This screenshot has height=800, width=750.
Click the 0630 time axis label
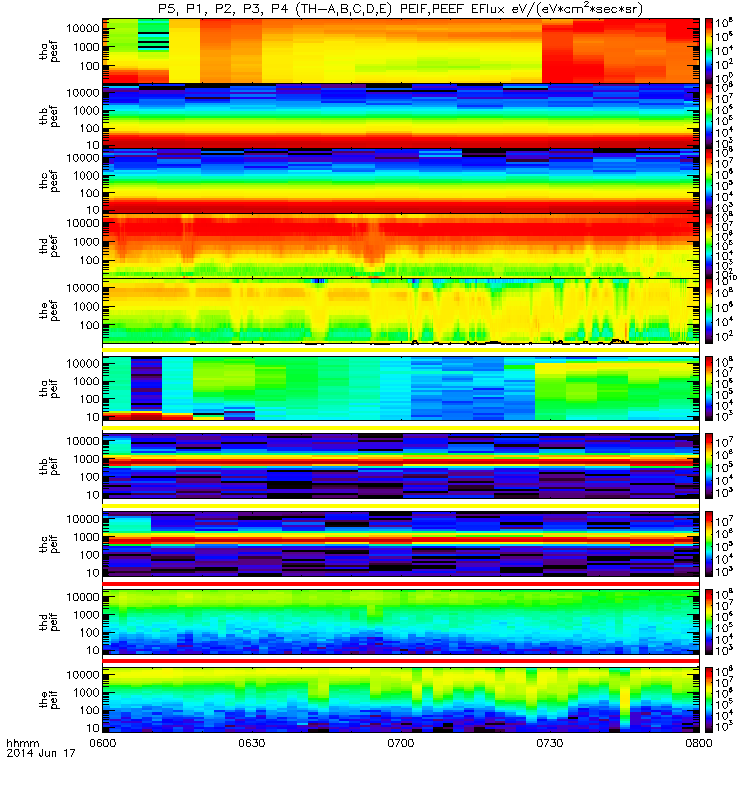252,743
